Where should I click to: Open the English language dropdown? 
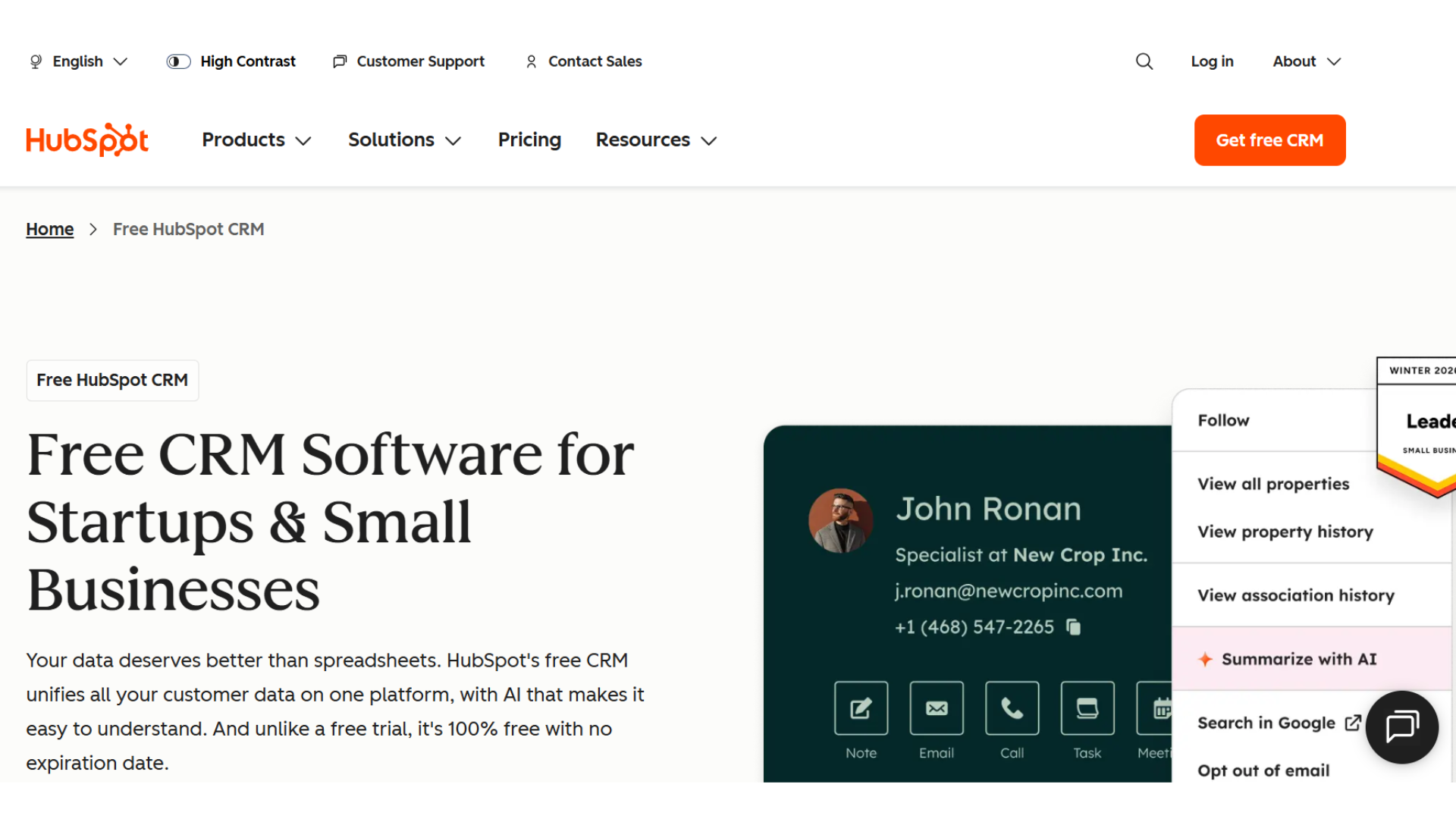(78, 61)
